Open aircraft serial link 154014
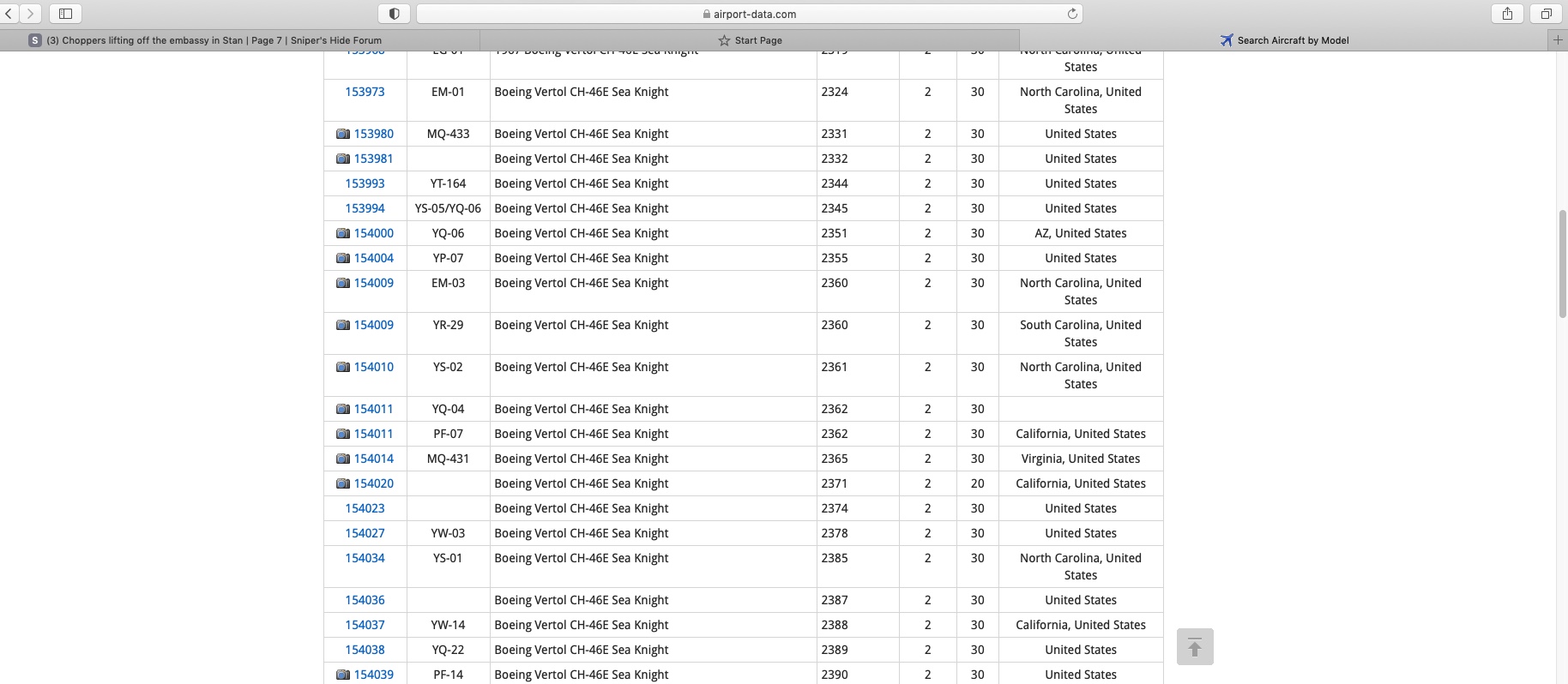Viewport: 1568px width, 684px height. pyautogui.click(x=374, y=459)
